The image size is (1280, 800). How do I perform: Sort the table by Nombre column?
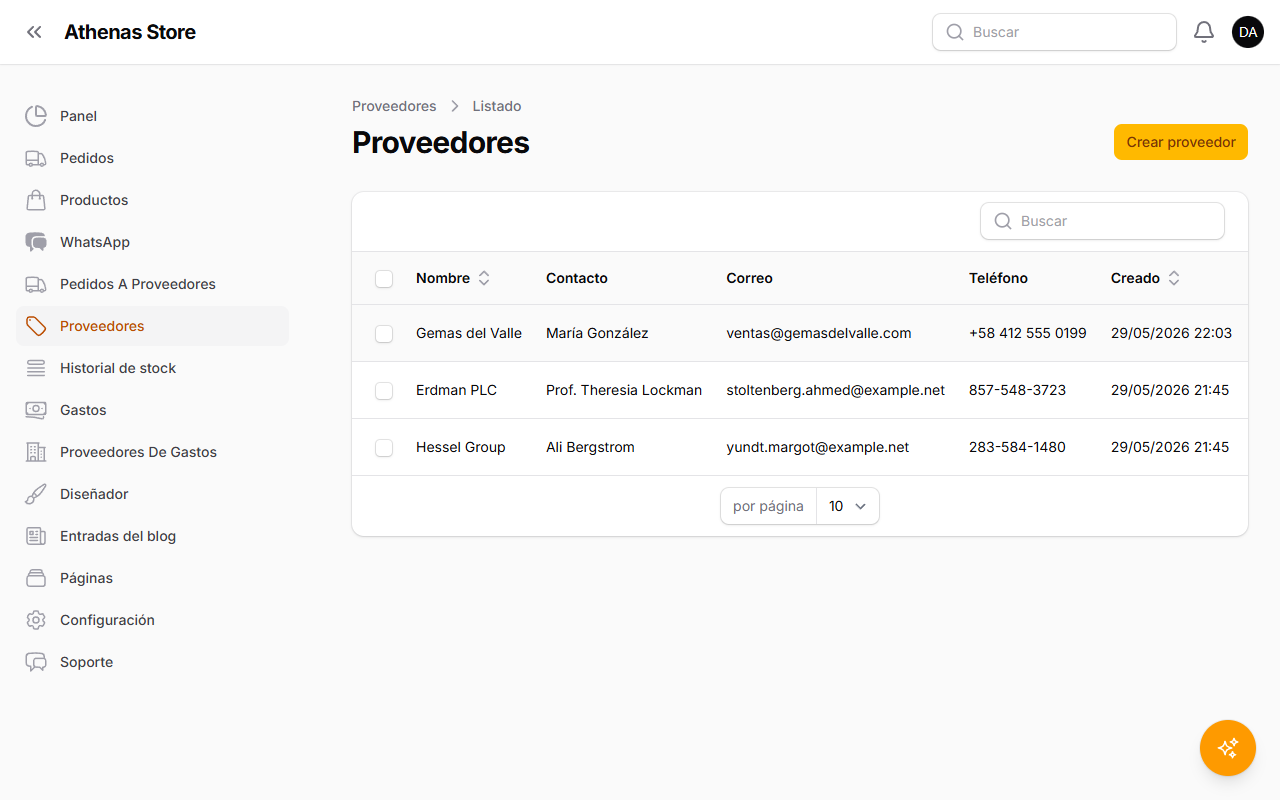coord(453,278)
